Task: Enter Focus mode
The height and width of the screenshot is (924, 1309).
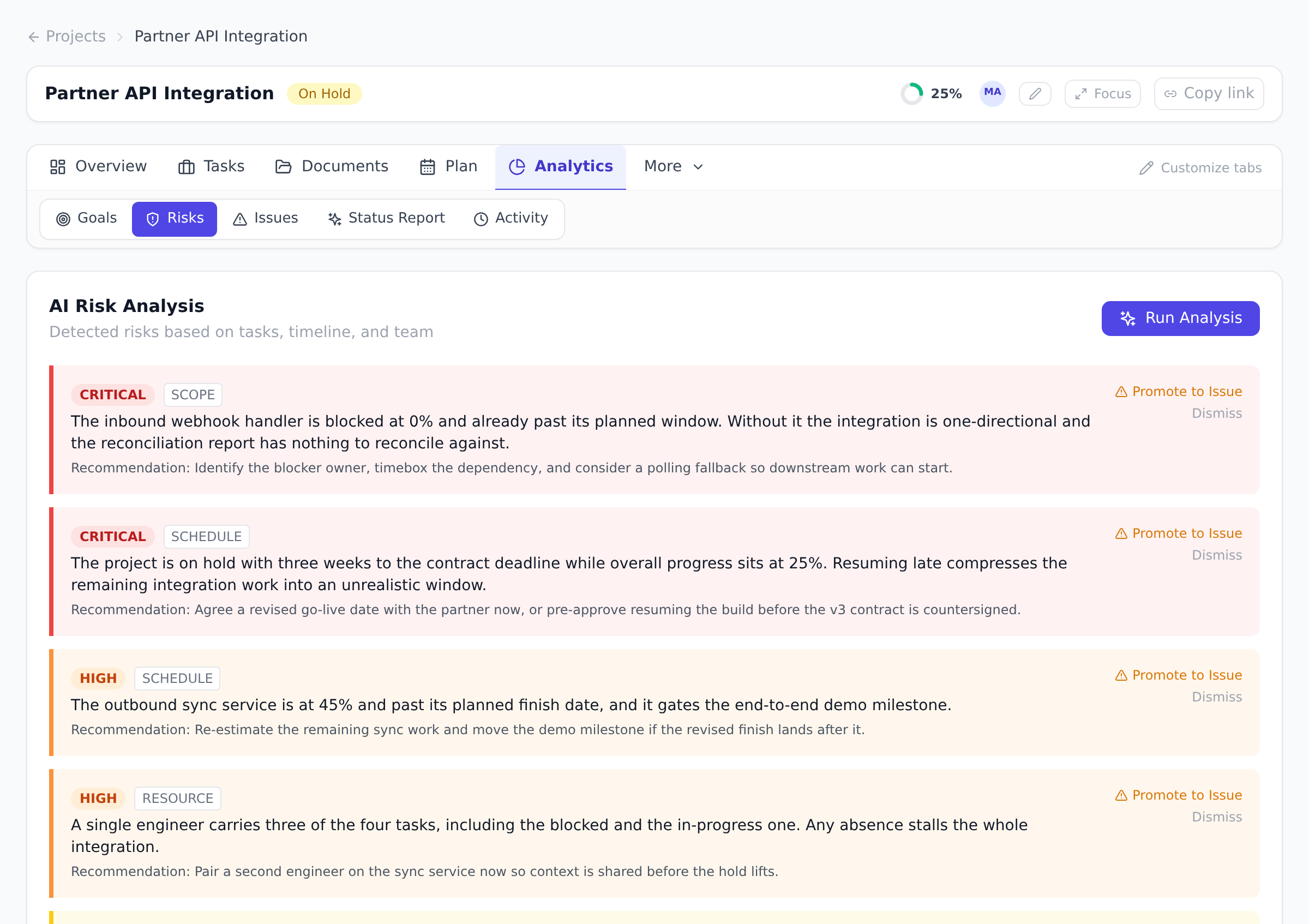Action: coord(1102,94)
